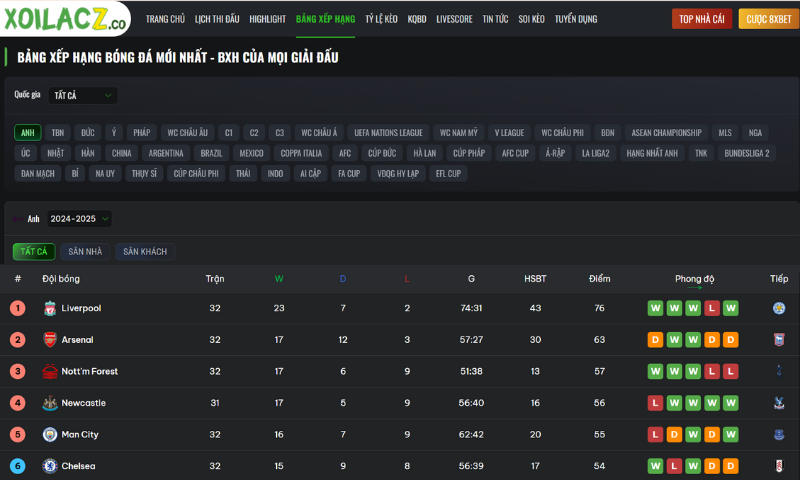Select the ARGENTINA league filter
This screenshot has width=800, height=480.
click(x=166, y=153)
